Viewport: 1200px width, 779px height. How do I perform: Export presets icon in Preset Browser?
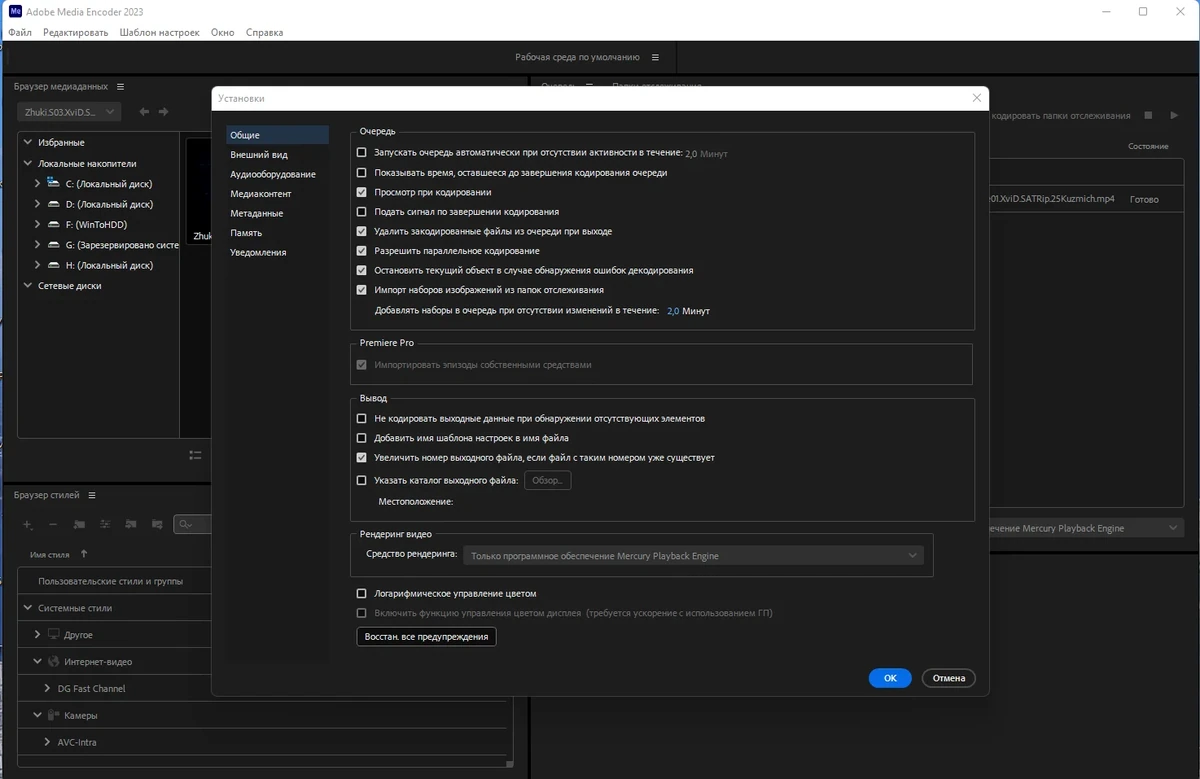coord(156,524)
